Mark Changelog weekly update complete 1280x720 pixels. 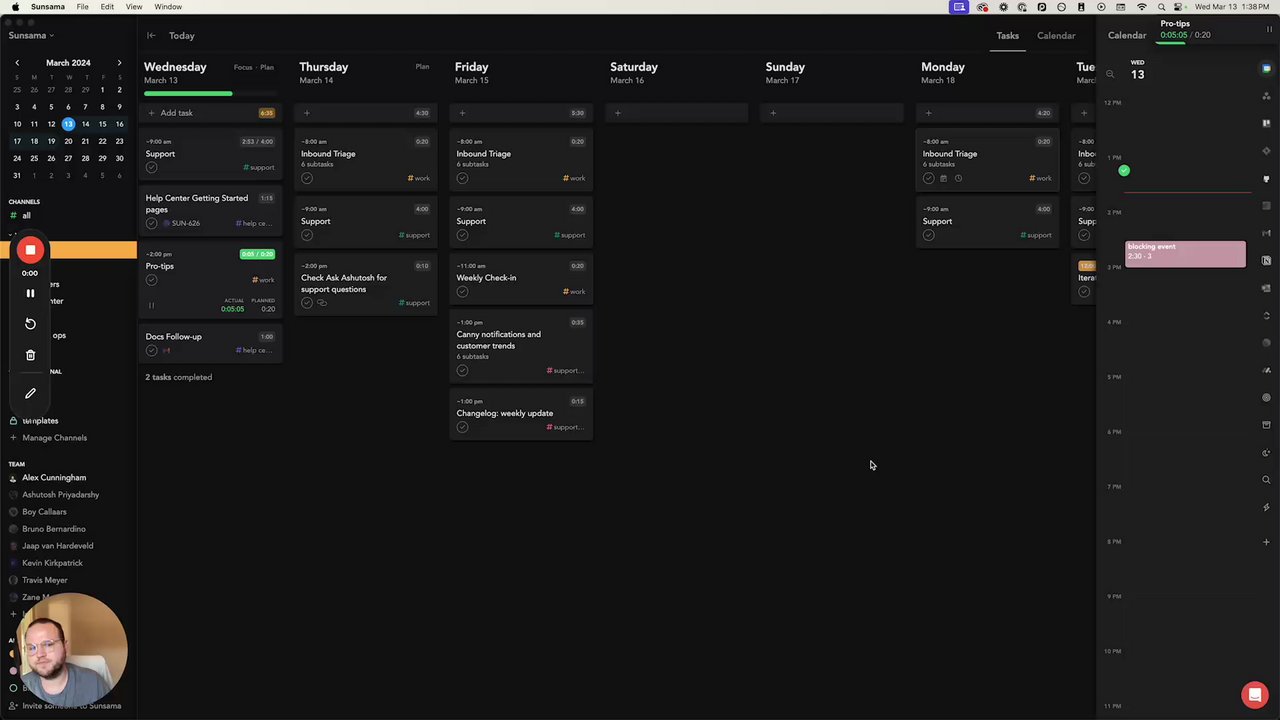pyautogui.click(x=462, y=427)
